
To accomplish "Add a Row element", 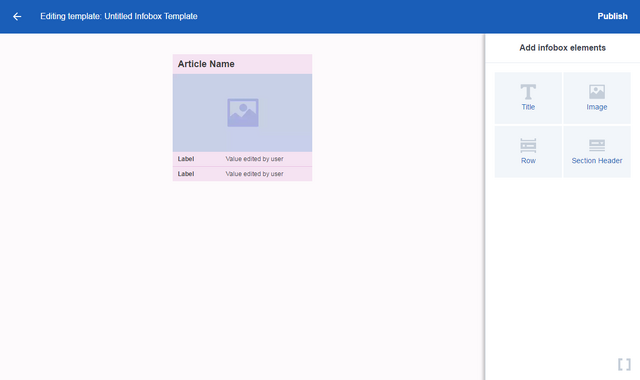I will pos(528,151).
